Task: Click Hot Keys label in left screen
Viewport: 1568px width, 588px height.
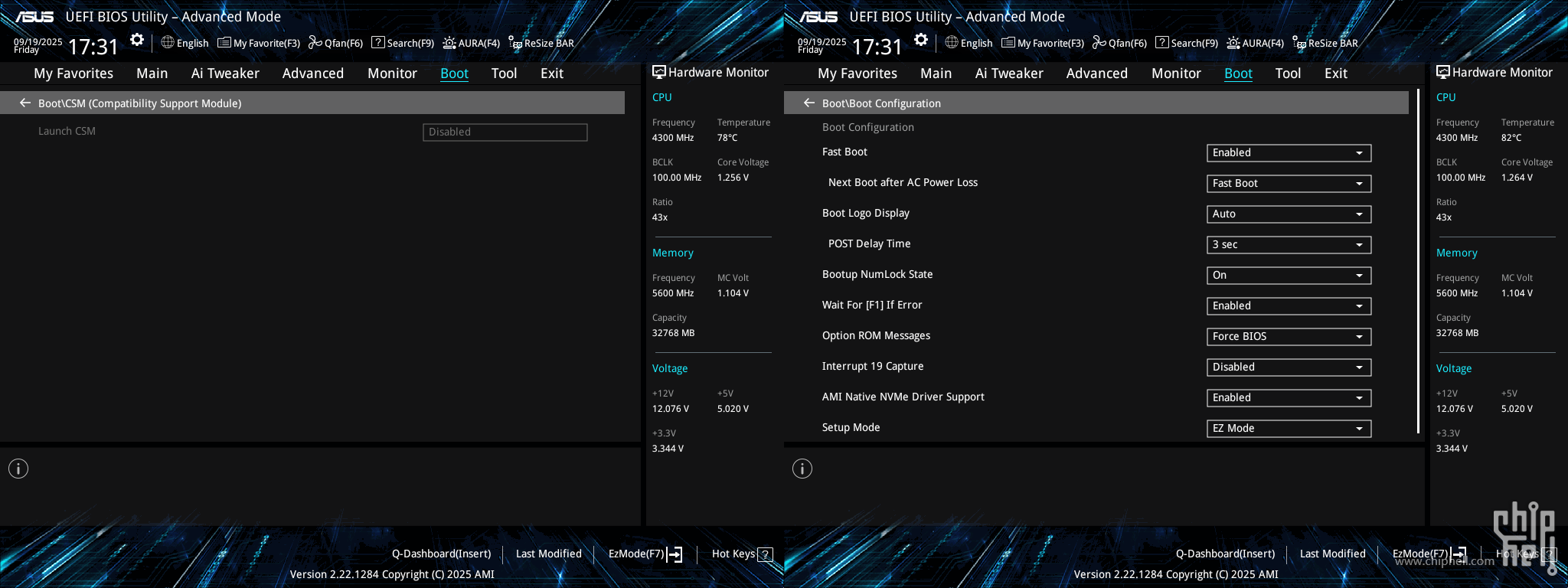Action: (733, 554)
